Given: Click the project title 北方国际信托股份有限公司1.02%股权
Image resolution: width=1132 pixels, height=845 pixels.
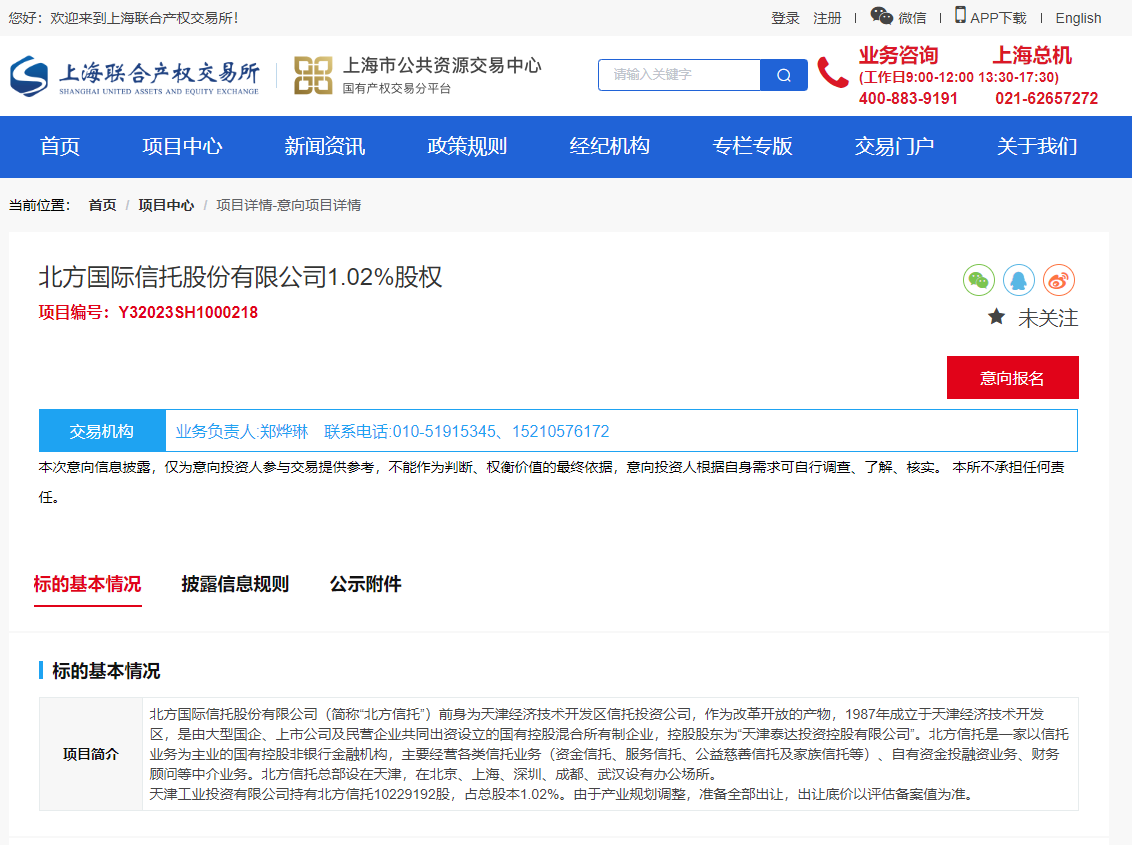Looking at the screenshot, I should [x=240, y=277].
